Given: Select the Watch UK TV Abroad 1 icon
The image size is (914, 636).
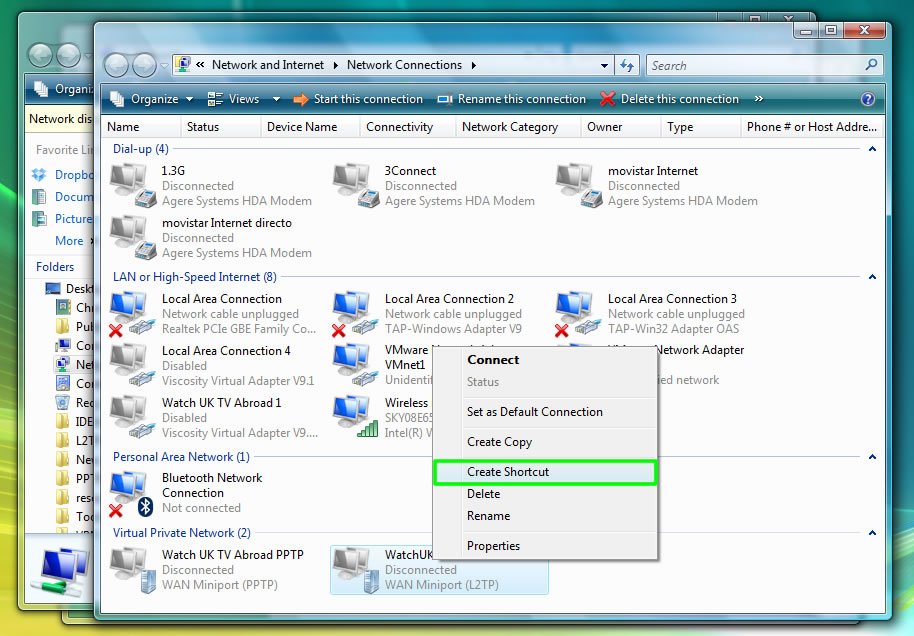Looking at the screenshot, I should pos(133,417).
